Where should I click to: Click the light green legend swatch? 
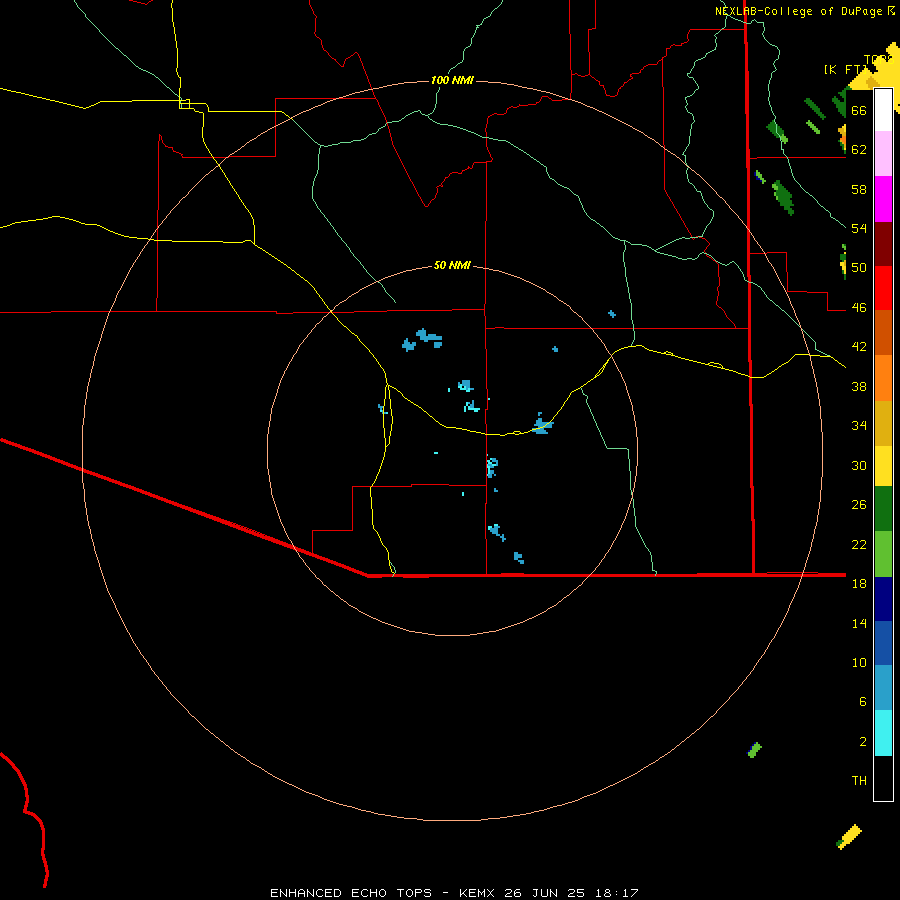pyautogui.click(x=883, y=554)
